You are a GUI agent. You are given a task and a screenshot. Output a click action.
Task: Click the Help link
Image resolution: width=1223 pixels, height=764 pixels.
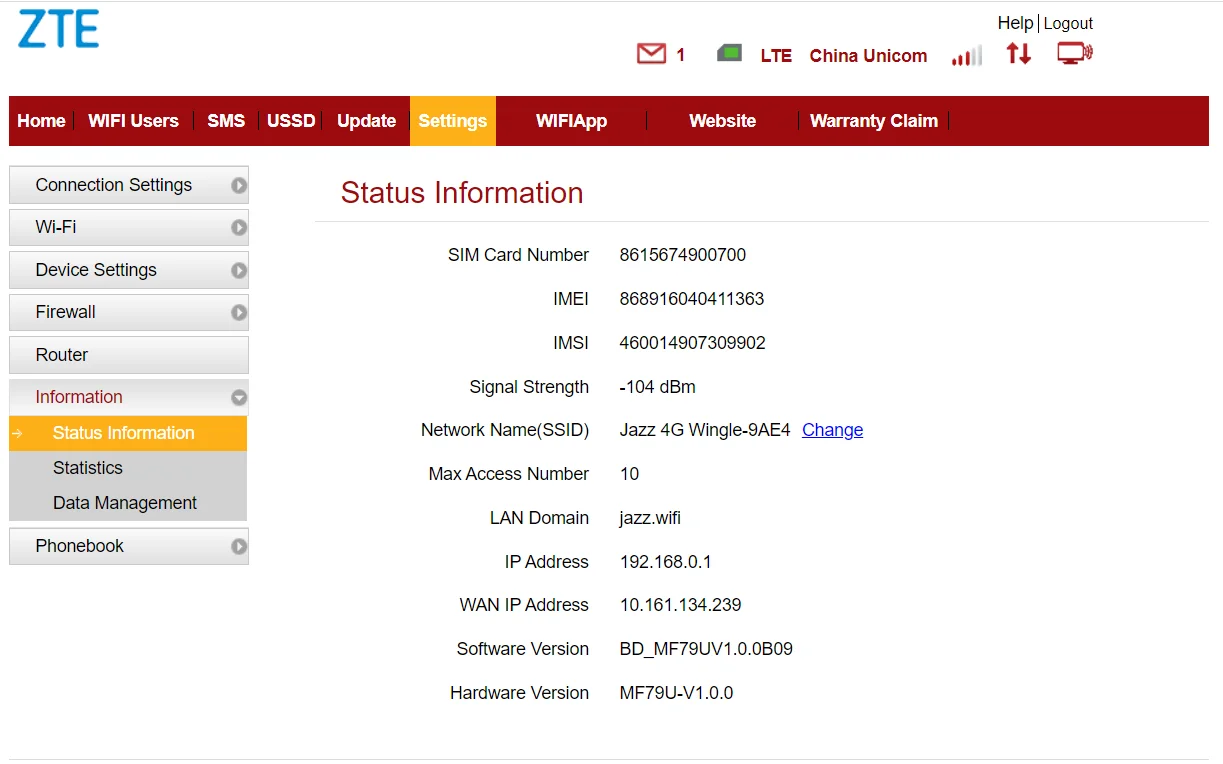point(1015,23)
